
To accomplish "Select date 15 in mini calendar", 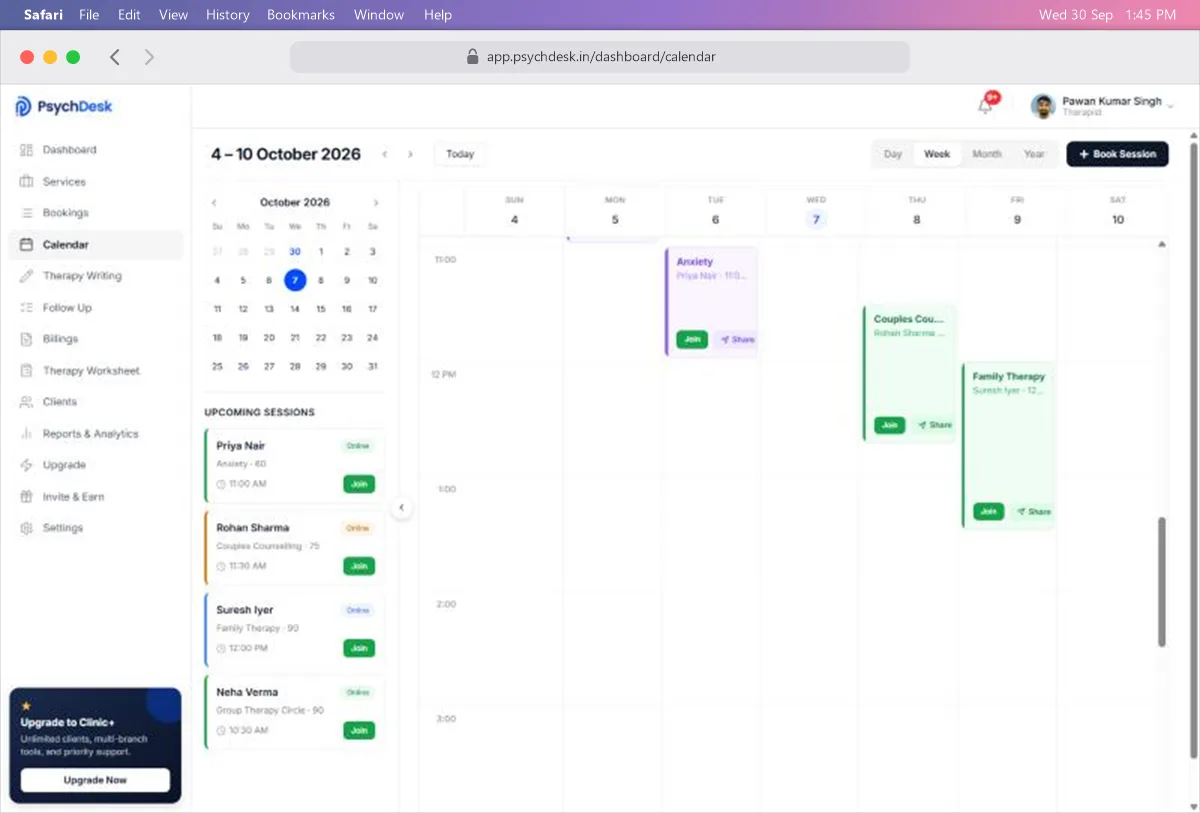I will (x=321, y=310).
